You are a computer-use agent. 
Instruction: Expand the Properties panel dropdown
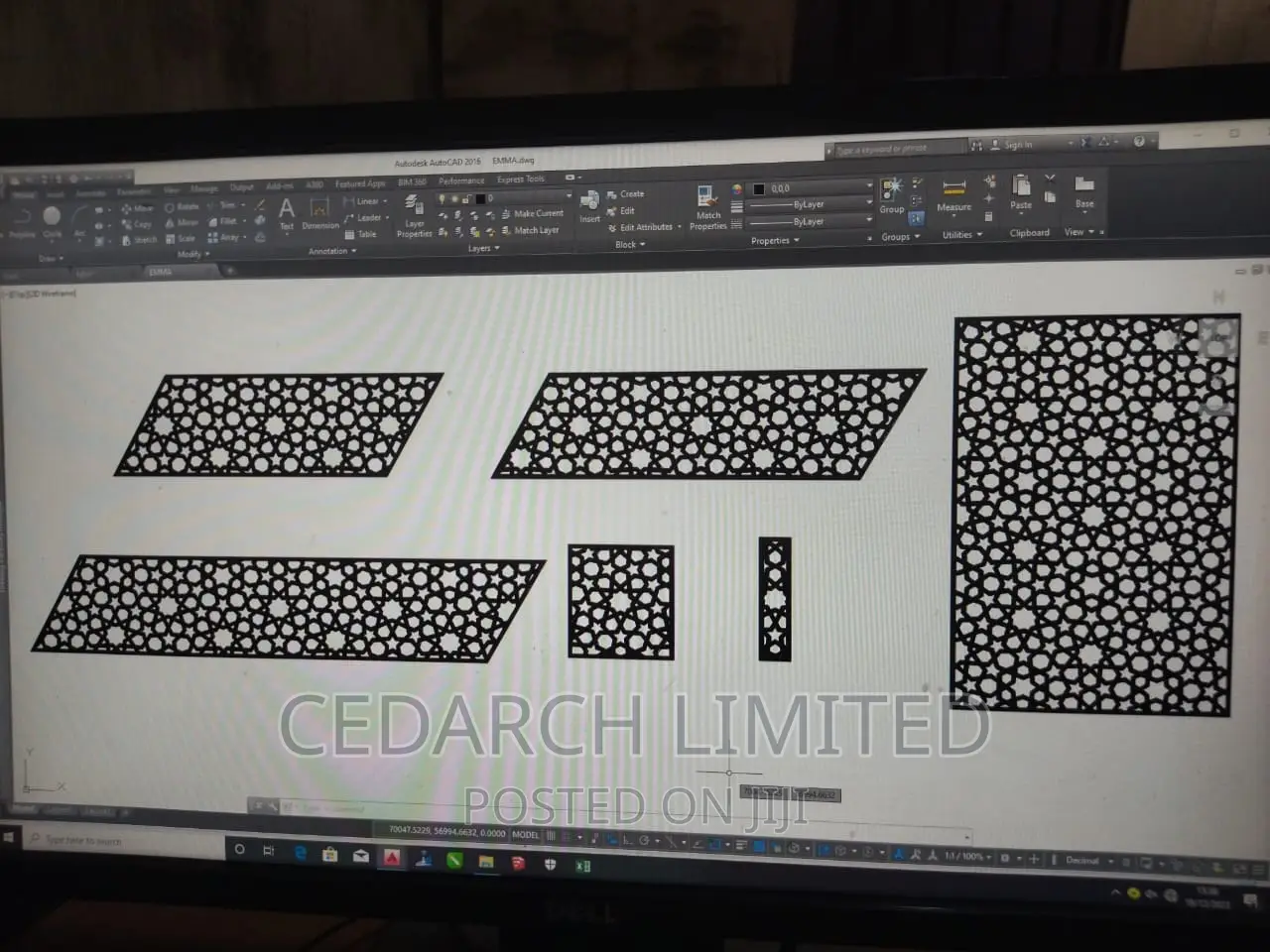(775, 240)
